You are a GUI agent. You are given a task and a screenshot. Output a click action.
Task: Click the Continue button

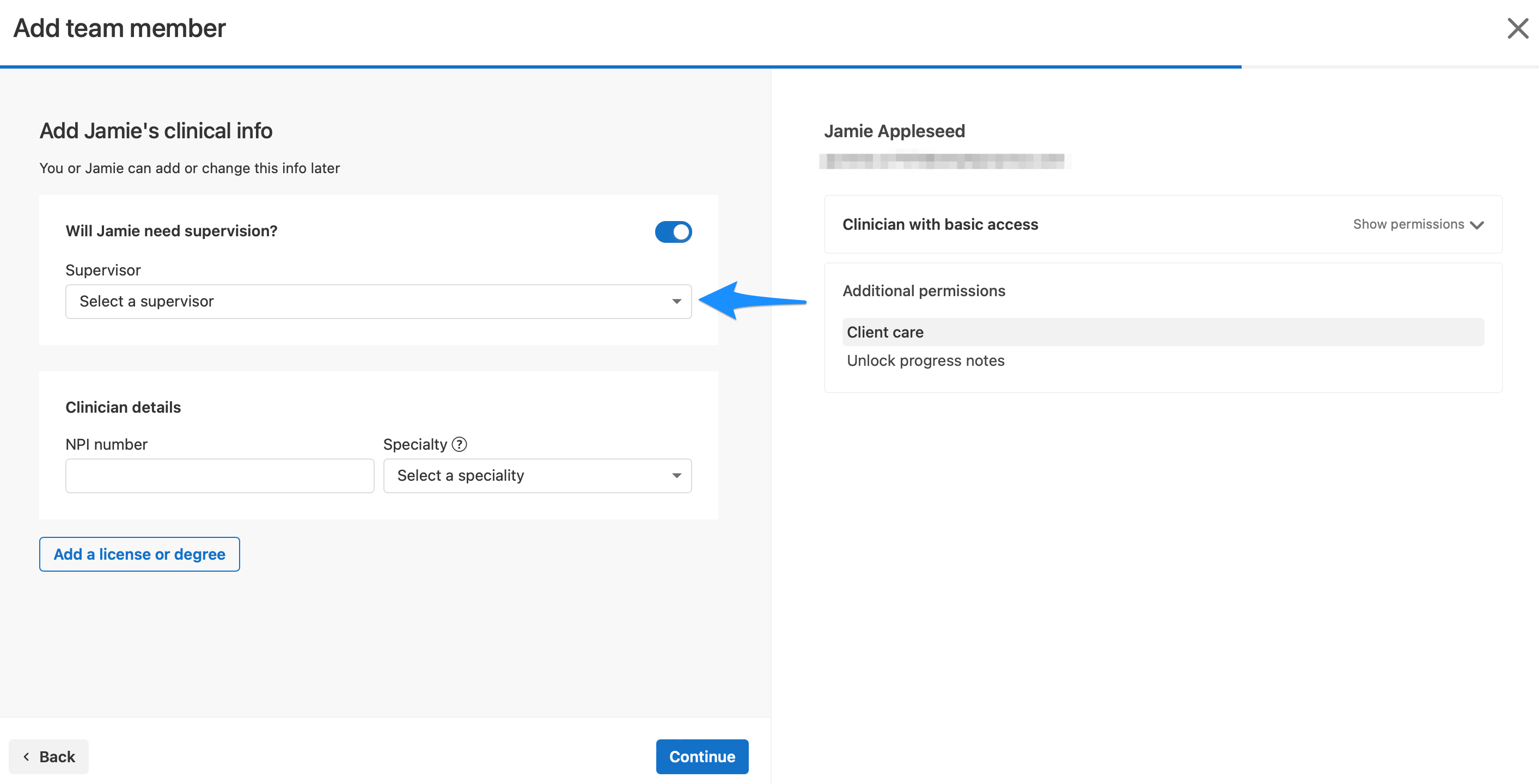click(x=702, y=757)
